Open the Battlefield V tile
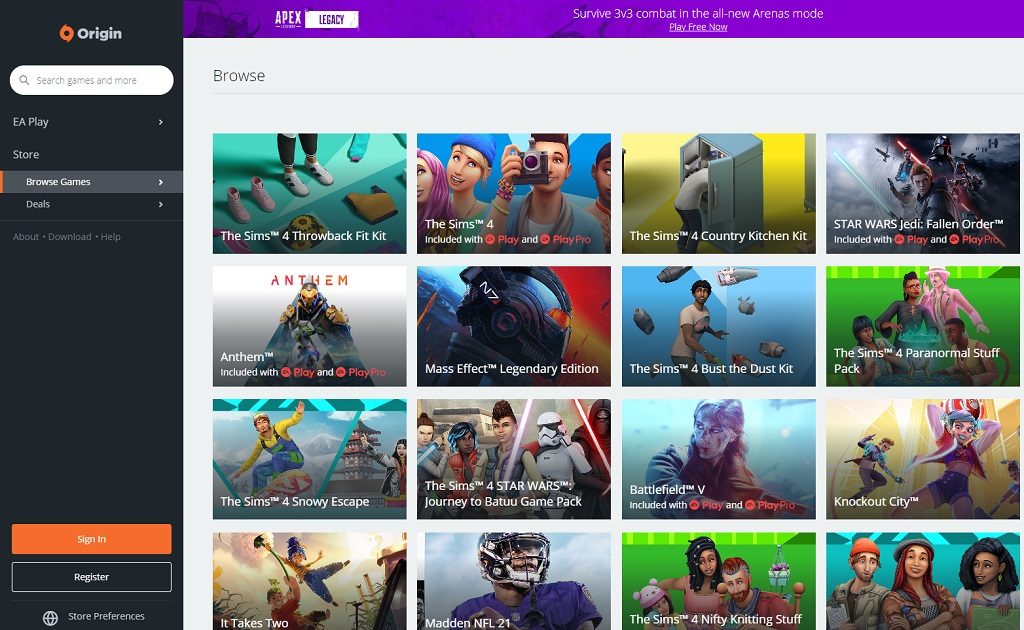Image resolution: width=1024 pixels, height=630 pixels. [718, 459]
